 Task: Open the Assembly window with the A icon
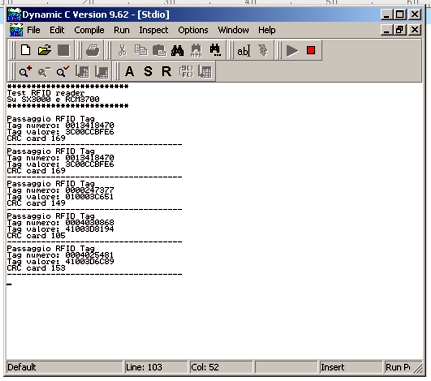click(x=129, y=71)
